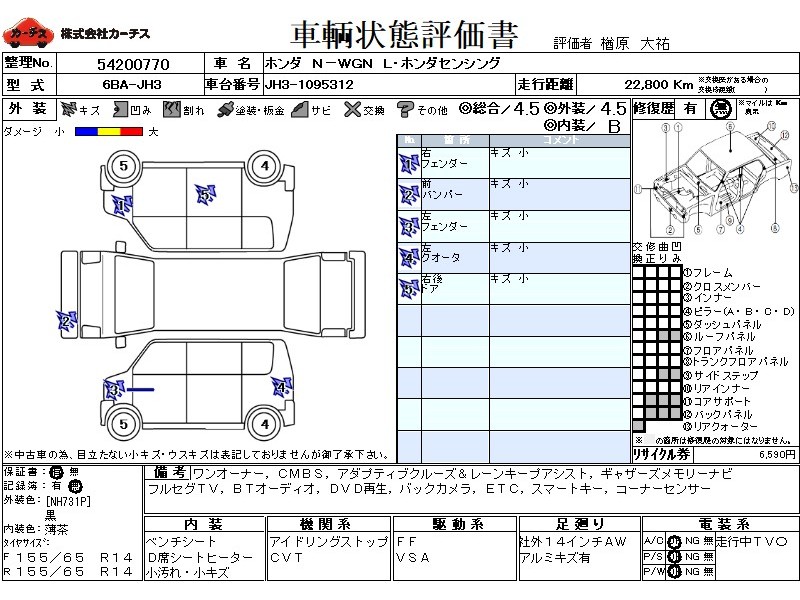Image resolution: width=800 pixels, height=600 pixels.
Task: Pick the red damage-scale swatch
Action: pyautogui.click(x=132, y=132)
